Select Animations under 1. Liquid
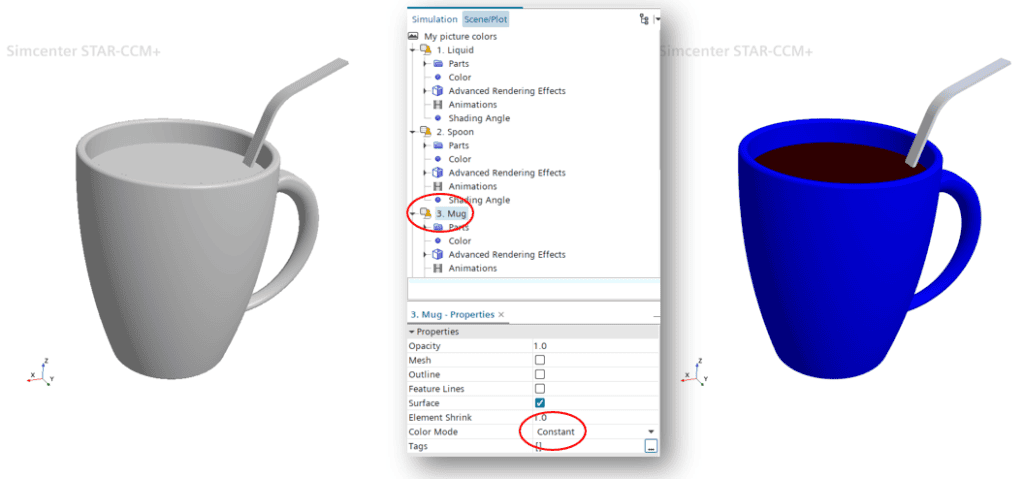 (x=472, y=105)
